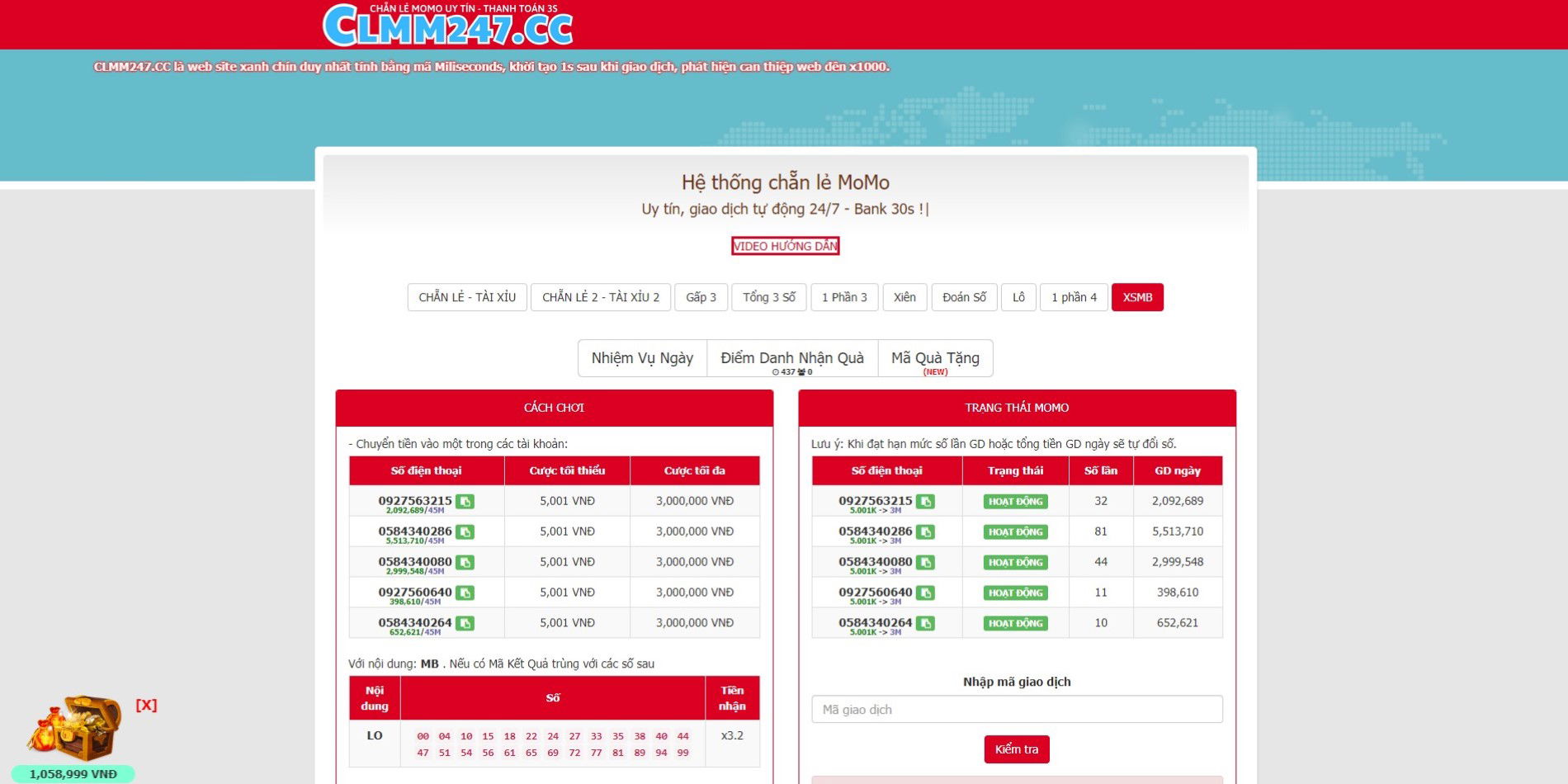Click the TRẠNG THÁI MOMO panel header
Image resolution: width=1568 pixels, height=784 pixels.
click(x=1017, y=408)
